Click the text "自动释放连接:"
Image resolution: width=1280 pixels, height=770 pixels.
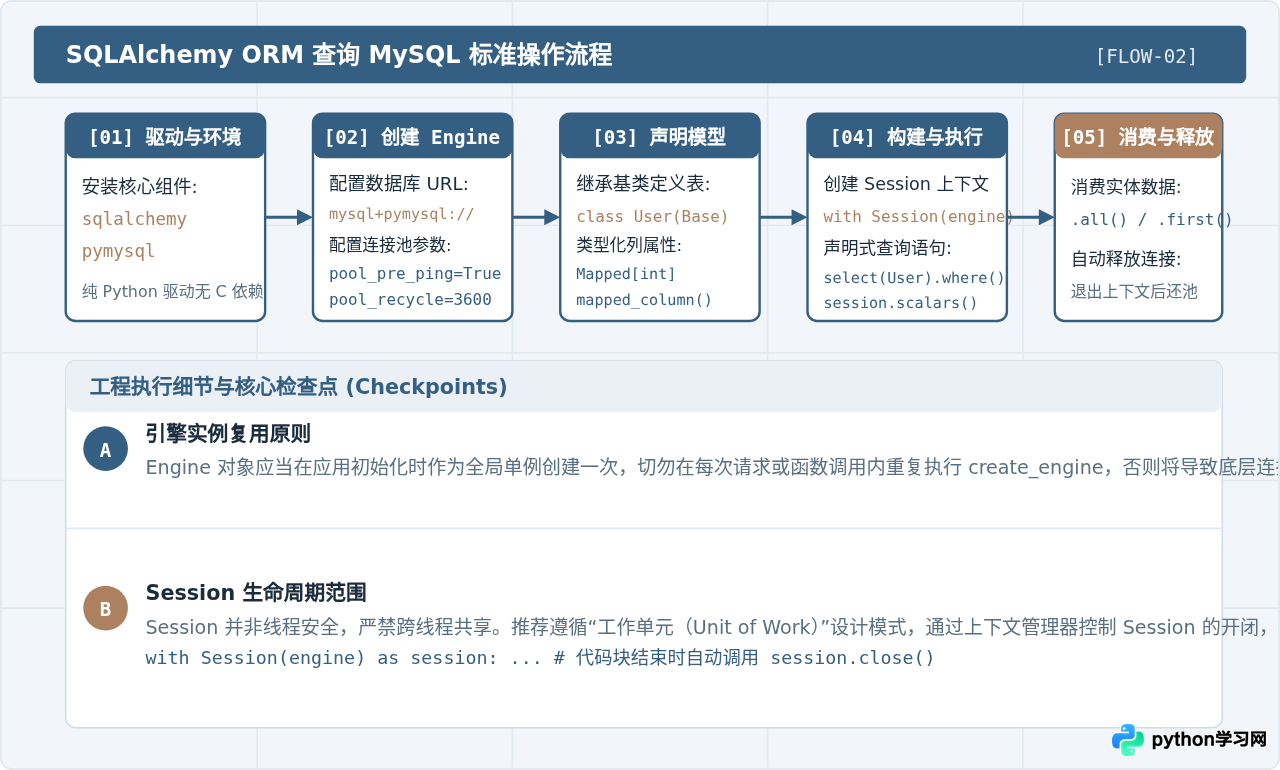pos(1126,259)
